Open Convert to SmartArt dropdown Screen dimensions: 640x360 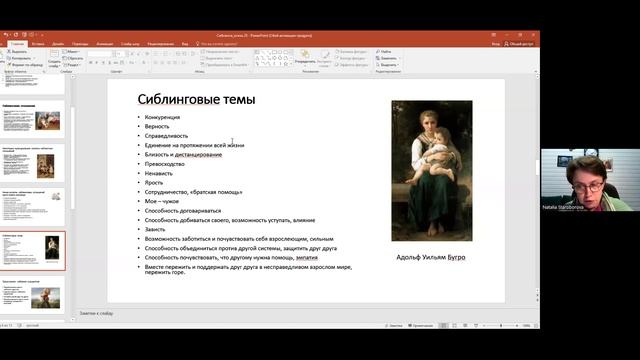pyautogui.click(x=224, y=65)
